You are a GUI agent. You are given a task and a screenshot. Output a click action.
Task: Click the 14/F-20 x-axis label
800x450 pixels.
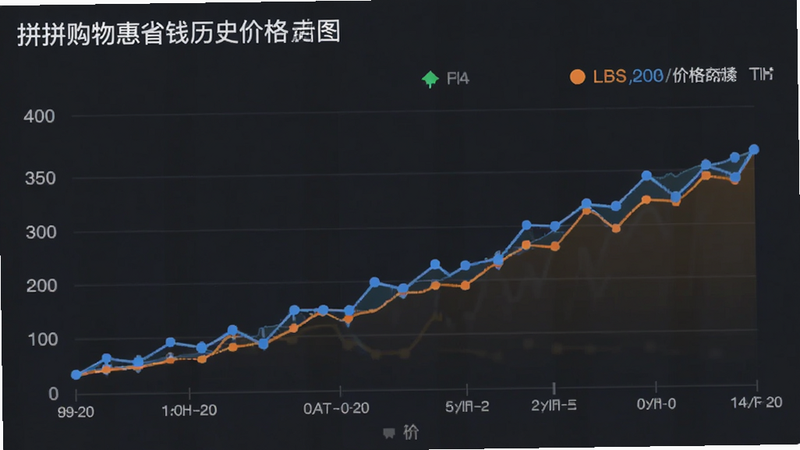pos(756,403)
